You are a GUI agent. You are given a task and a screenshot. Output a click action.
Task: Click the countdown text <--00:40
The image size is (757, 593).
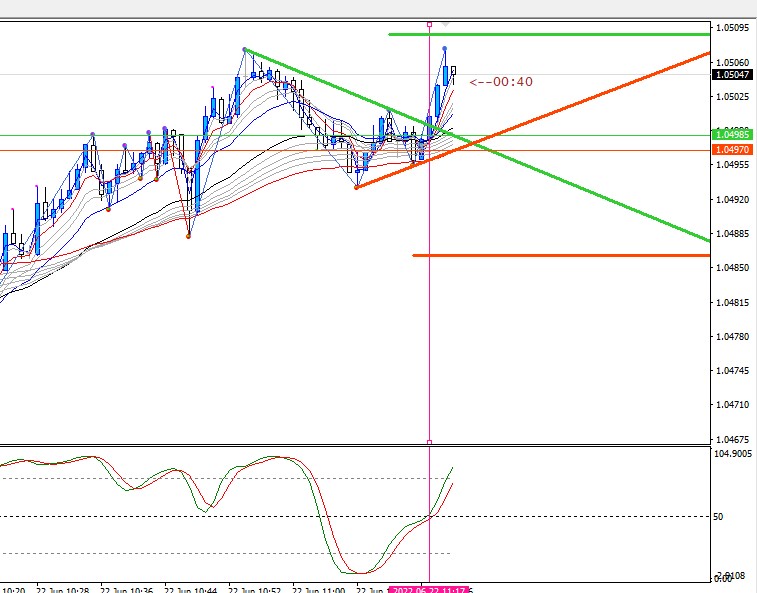[x=501, y=82]
